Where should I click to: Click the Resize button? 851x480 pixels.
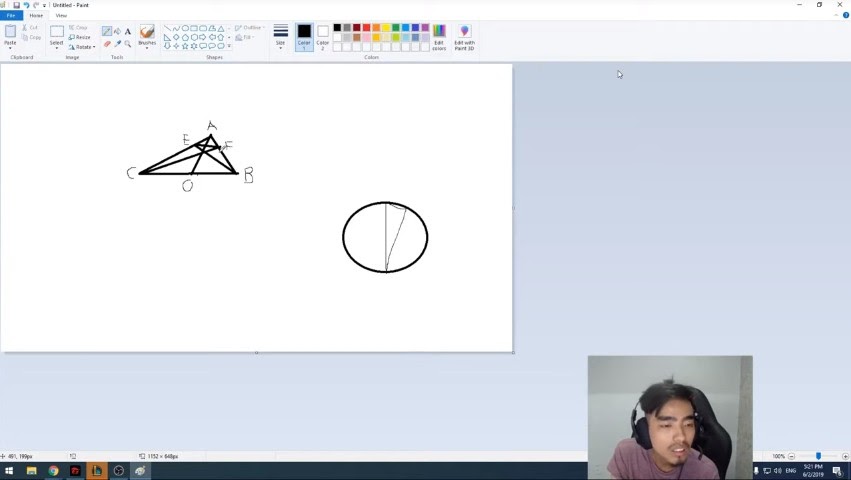pyautogui.click(x=80, y=37)
